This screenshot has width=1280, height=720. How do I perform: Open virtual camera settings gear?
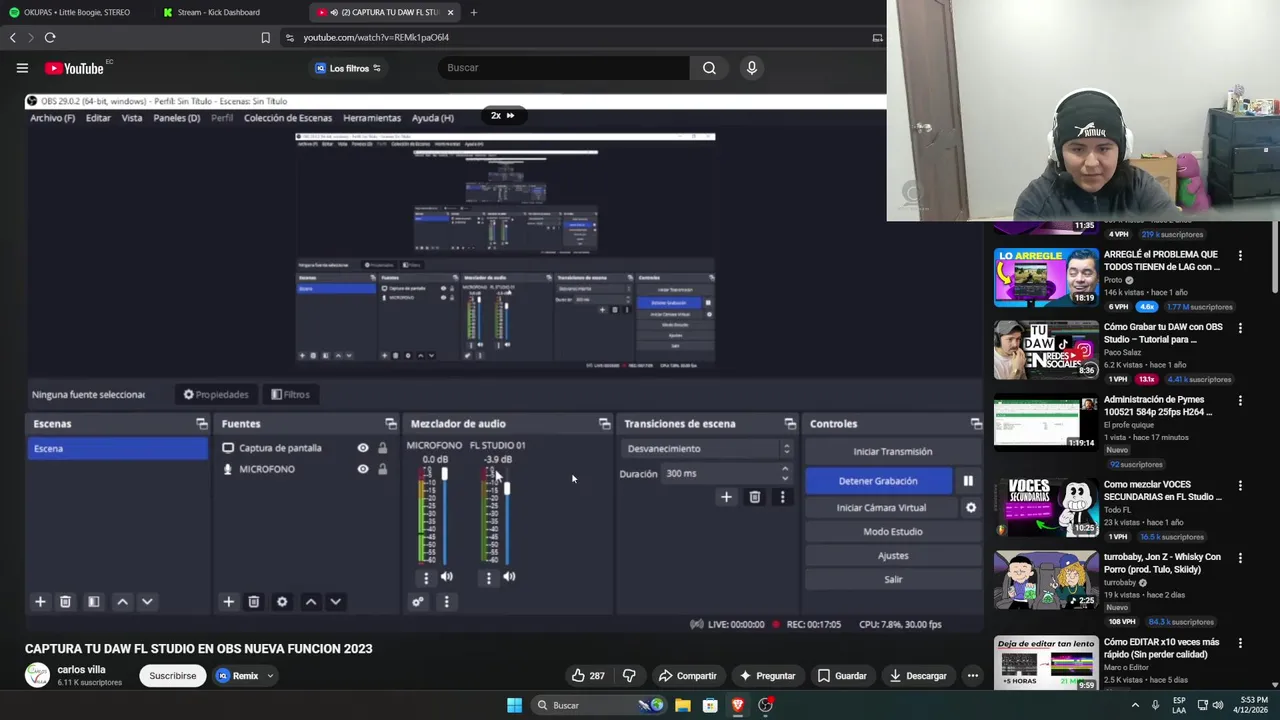tap(971, 508)
